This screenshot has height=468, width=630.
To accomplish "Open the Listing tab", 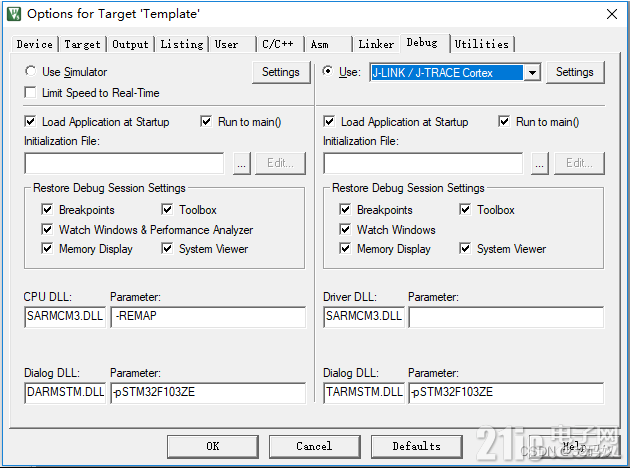I will click(182, 44).
